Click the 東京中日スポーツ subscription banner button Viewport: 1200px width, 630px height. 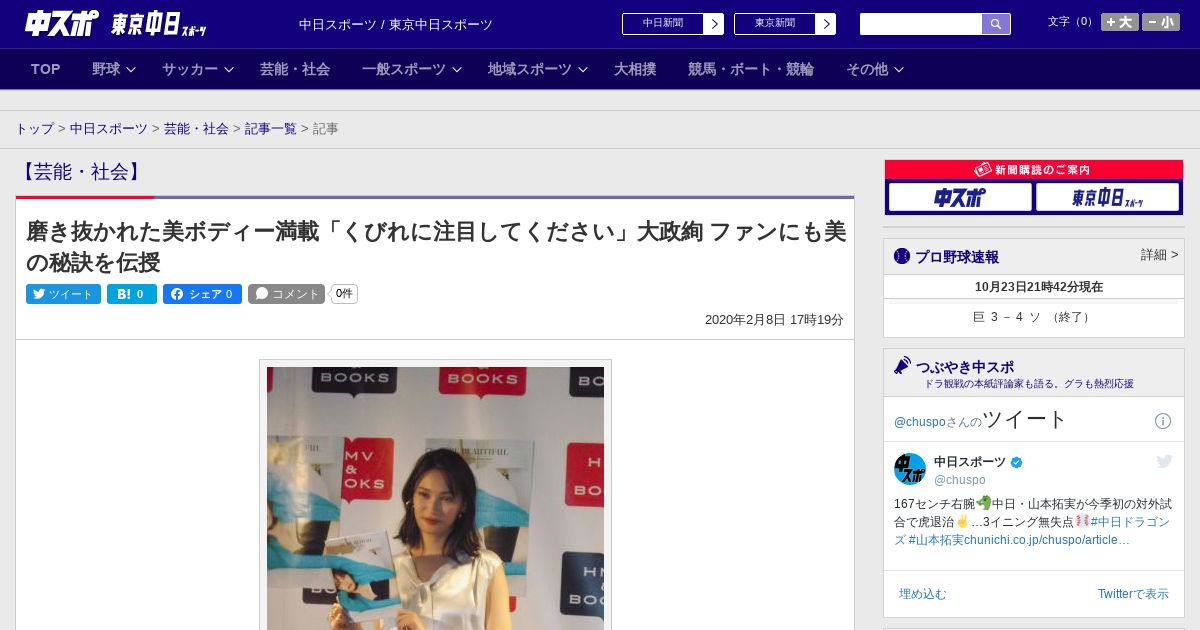pos(1107,197)
